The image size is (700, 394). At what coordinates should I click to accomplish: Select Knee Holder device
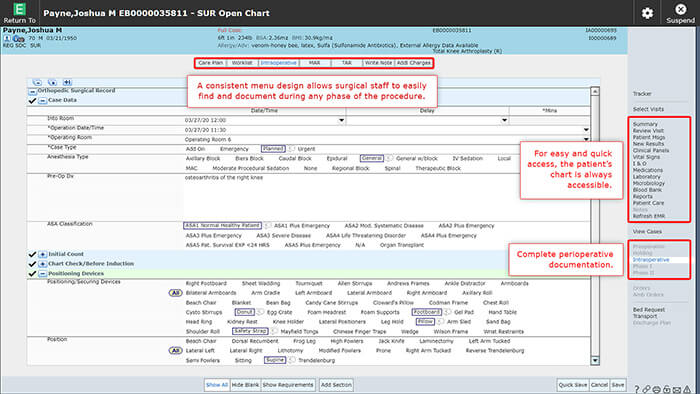pyautogui.click(x=288, y=322)
